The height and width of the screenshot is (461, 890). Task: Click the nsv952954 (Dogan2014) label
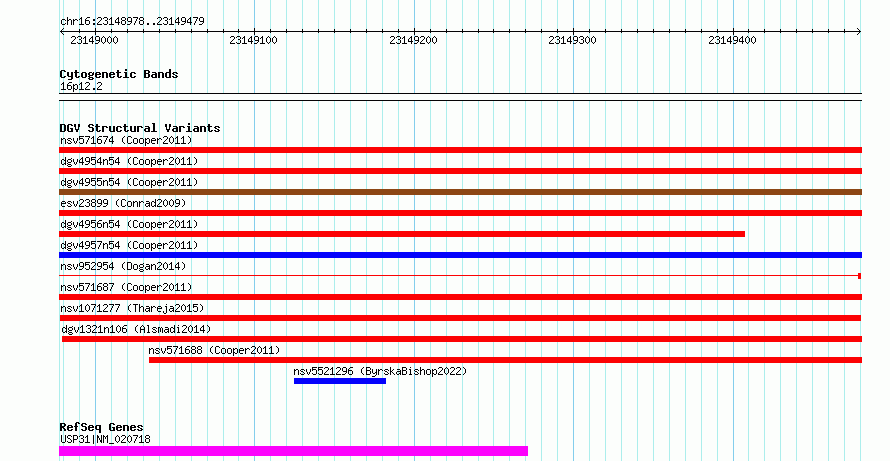click(x=123, y=266)
